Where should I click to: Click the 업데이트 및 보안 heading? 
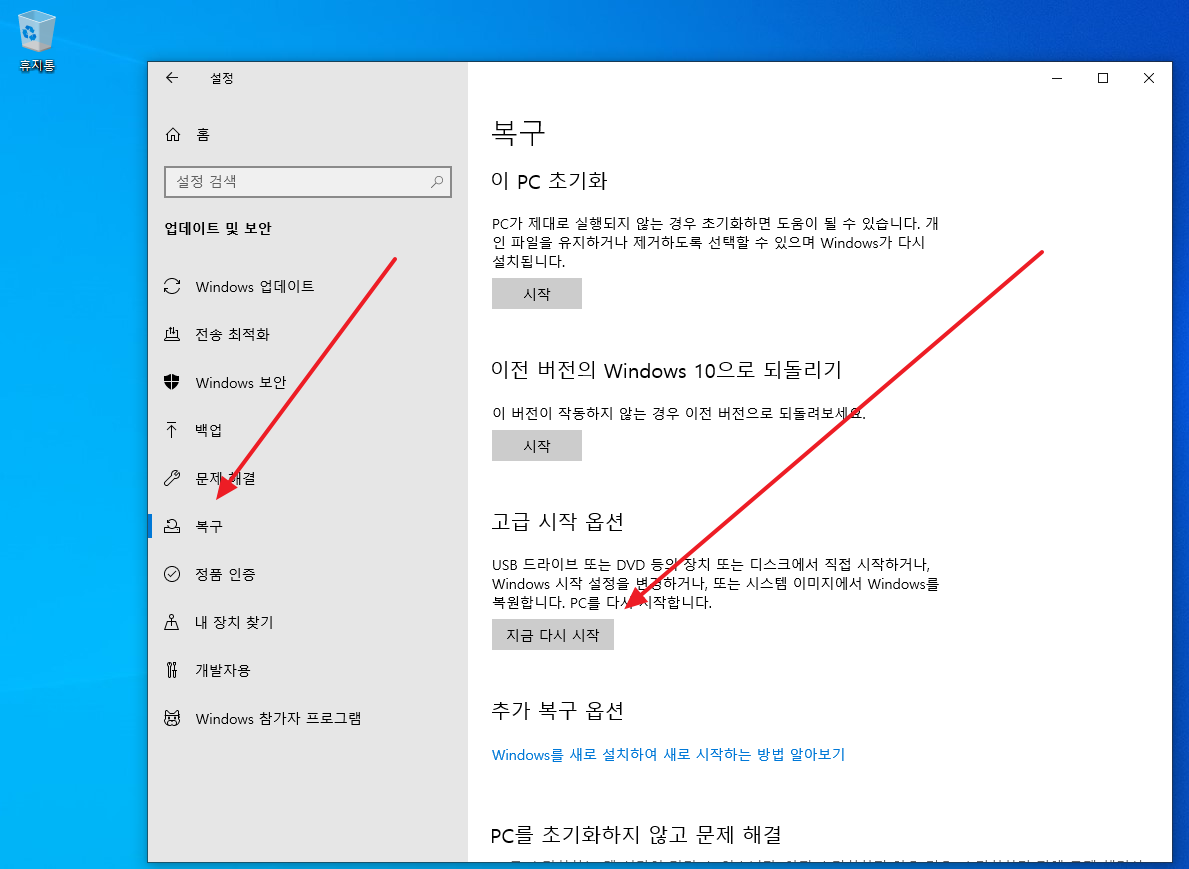[x=218, y=228]
